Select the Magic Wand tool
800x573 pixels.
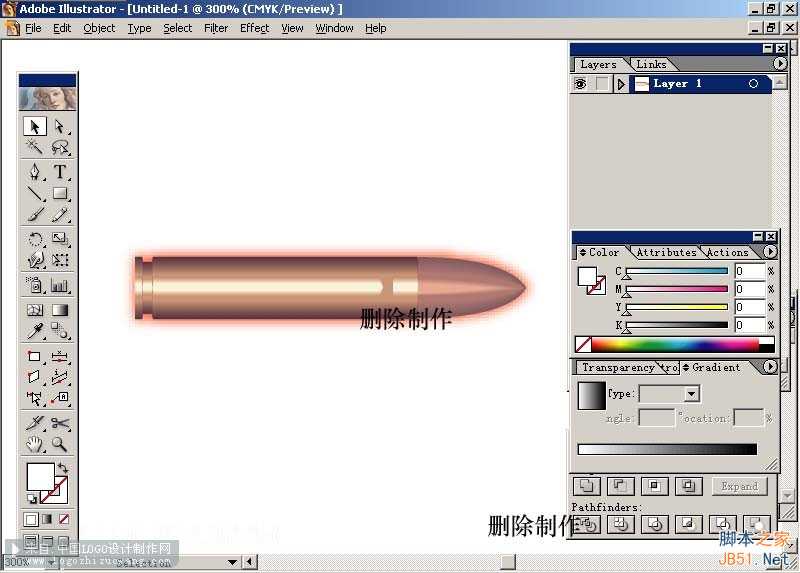pyautogui.click(x=35, y=147)
